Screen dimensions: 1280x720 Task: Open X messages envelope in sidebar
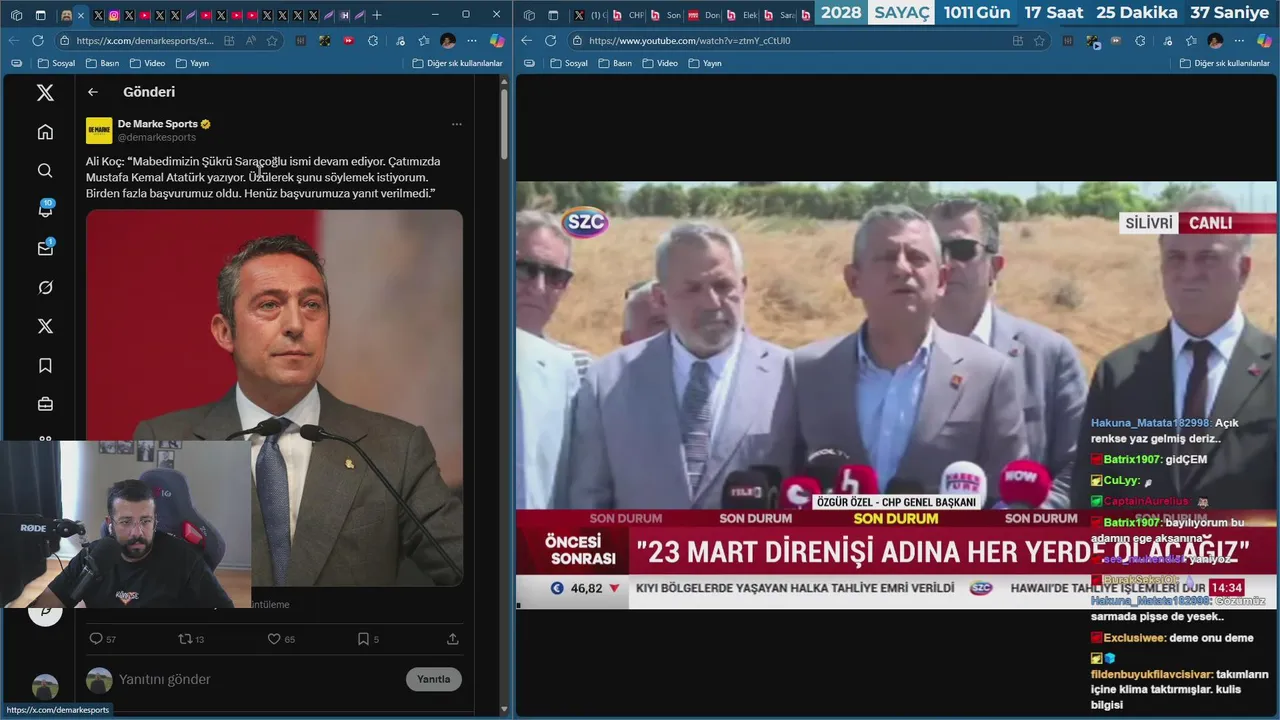tap(45, 248)
